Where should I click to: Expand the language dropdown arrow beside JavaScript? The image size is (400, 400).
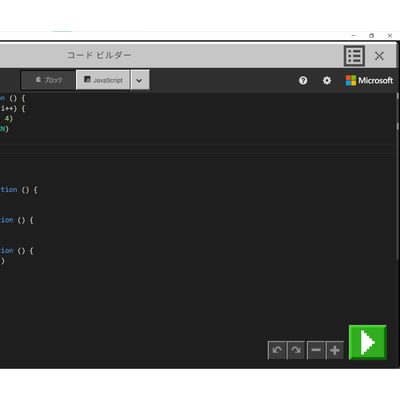click(140, 80)
